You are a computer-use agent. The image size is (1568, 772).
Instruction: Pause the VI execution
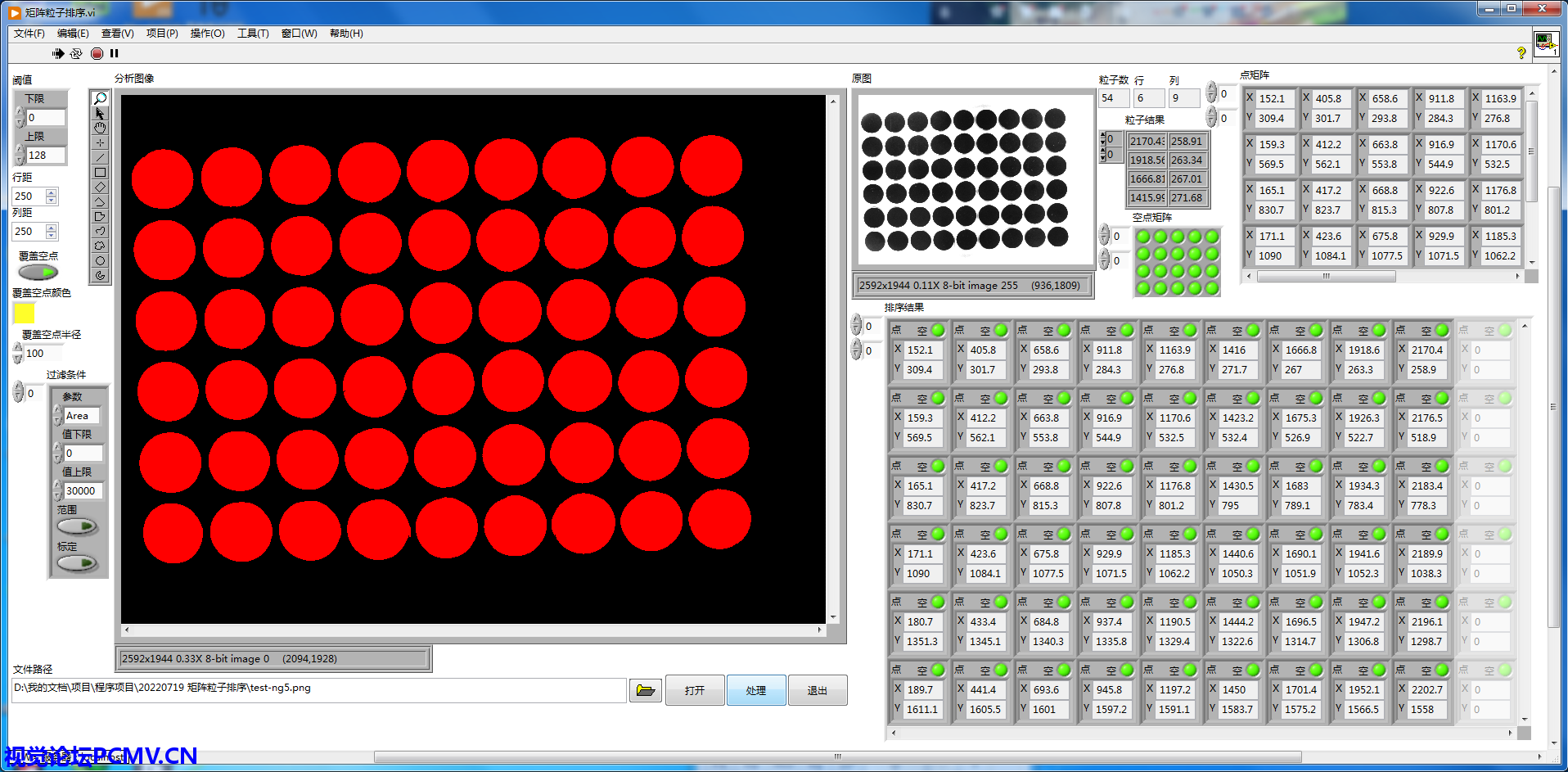(115, 54)
